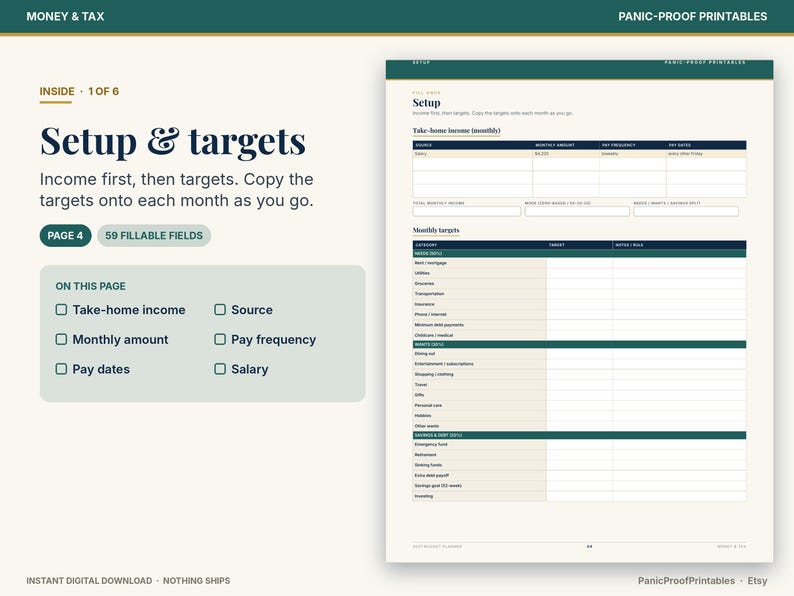Image resolution: width=794 pixels, height=596 pixels.
Task: Click the Travel row label
Action: coord(421,384)
